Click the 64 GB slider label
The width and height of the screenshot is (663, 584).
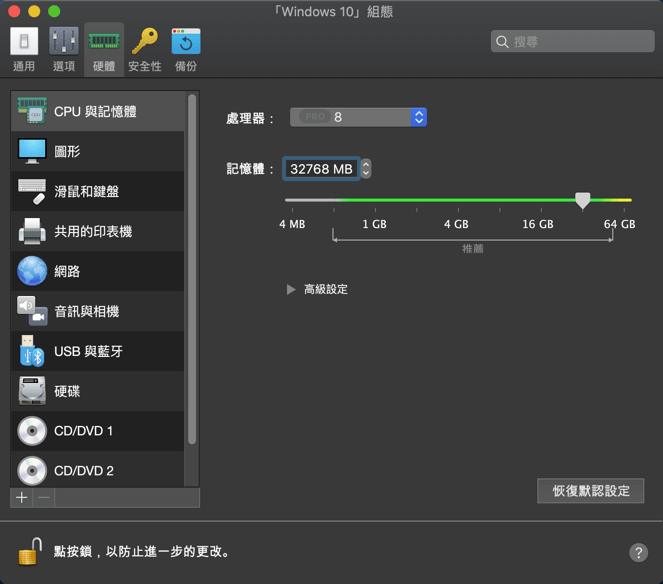619,224
